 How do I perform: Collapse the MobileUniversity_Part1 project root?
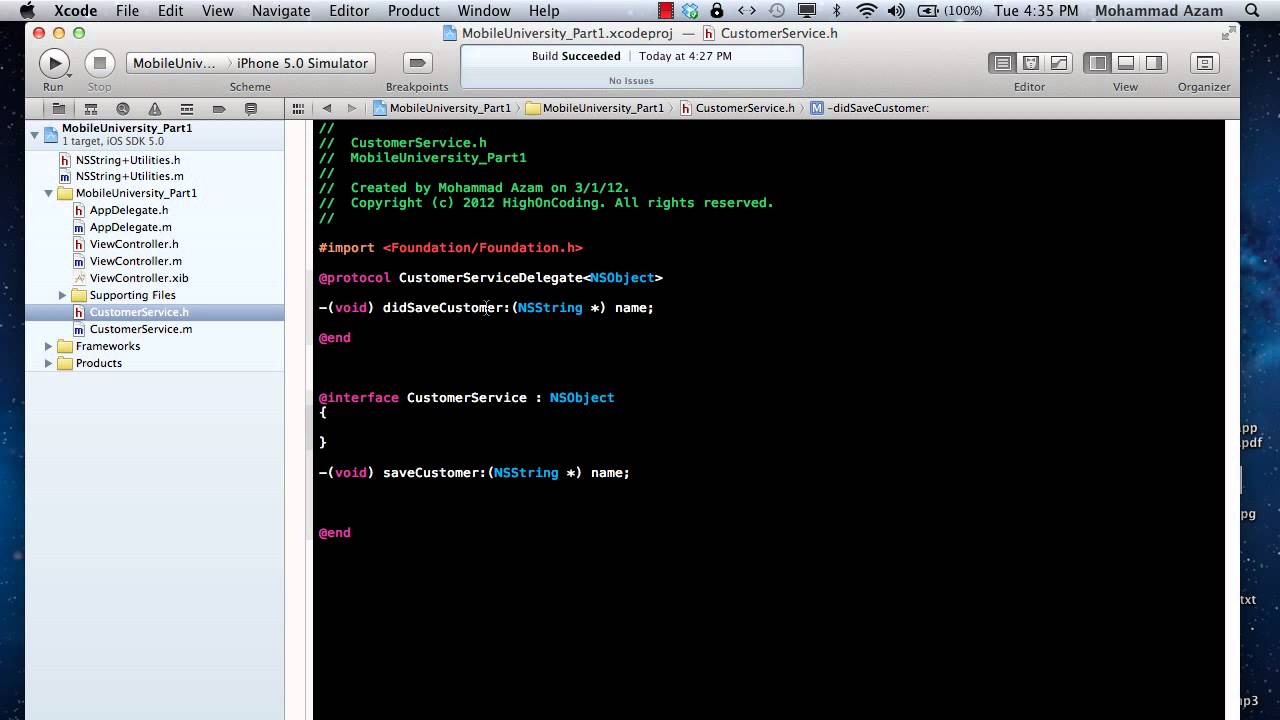35,133
